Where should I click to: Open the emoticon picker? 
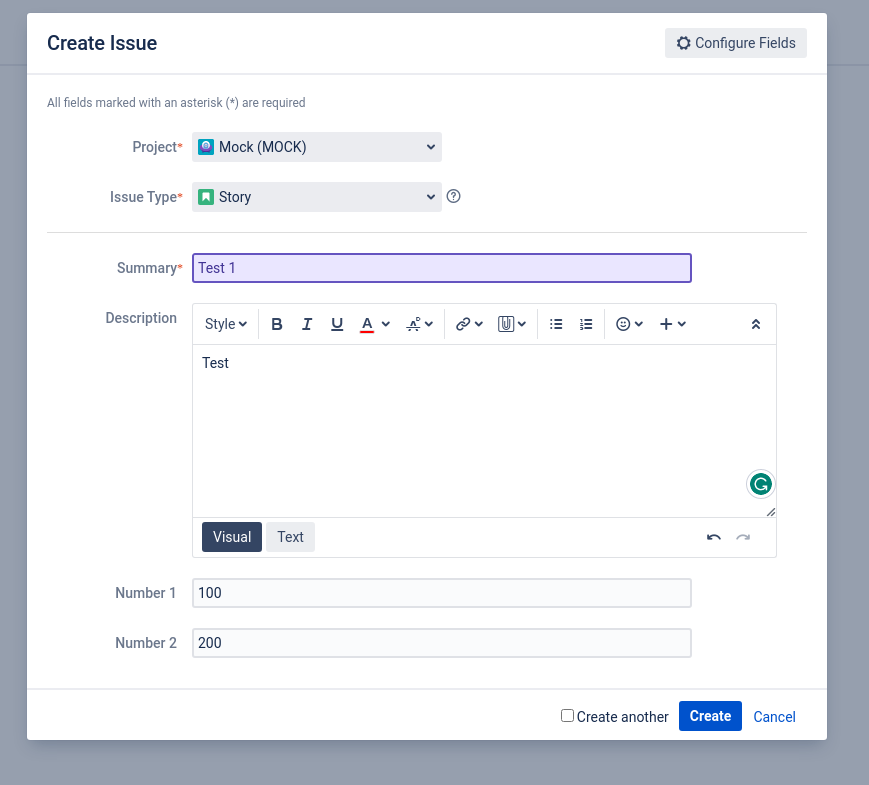pos(629,324)
